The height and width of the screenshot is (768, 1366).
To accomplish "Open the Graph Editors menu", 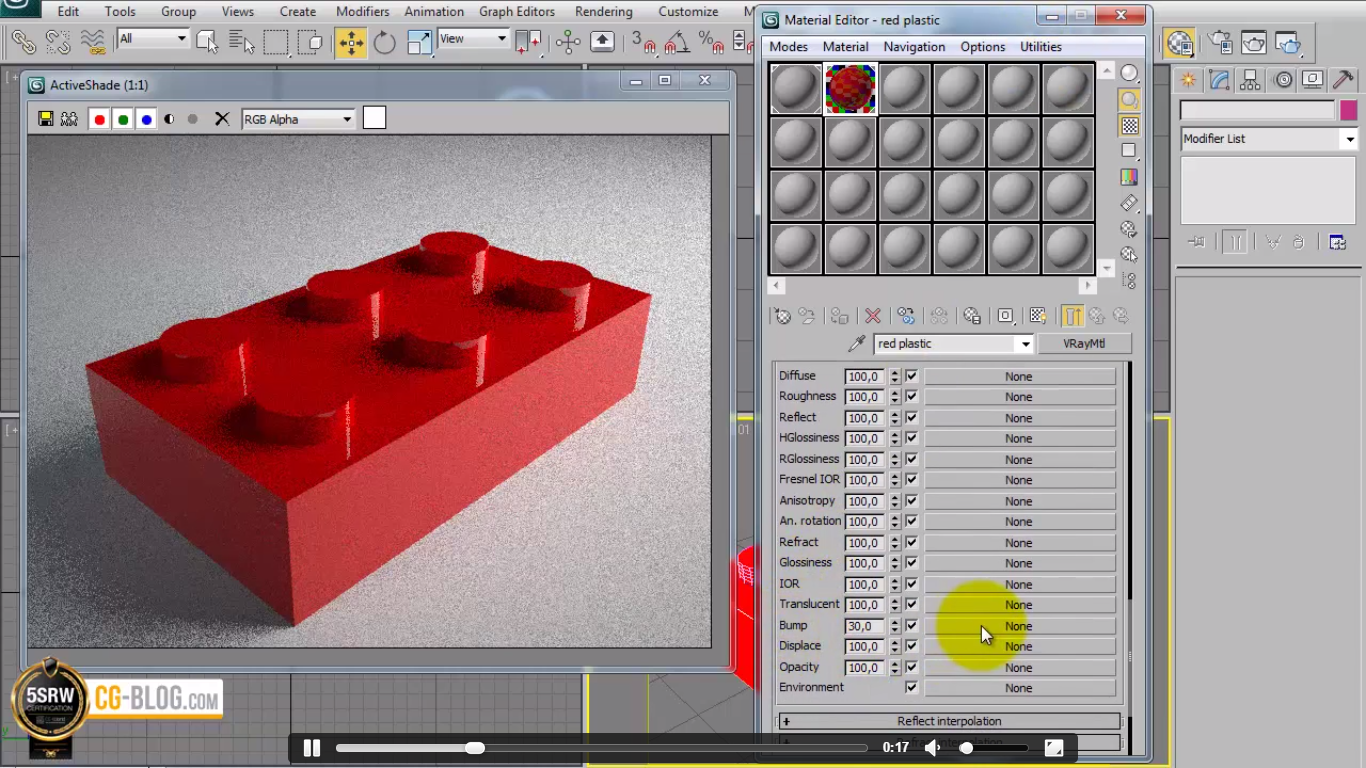I will click(517, 12).
